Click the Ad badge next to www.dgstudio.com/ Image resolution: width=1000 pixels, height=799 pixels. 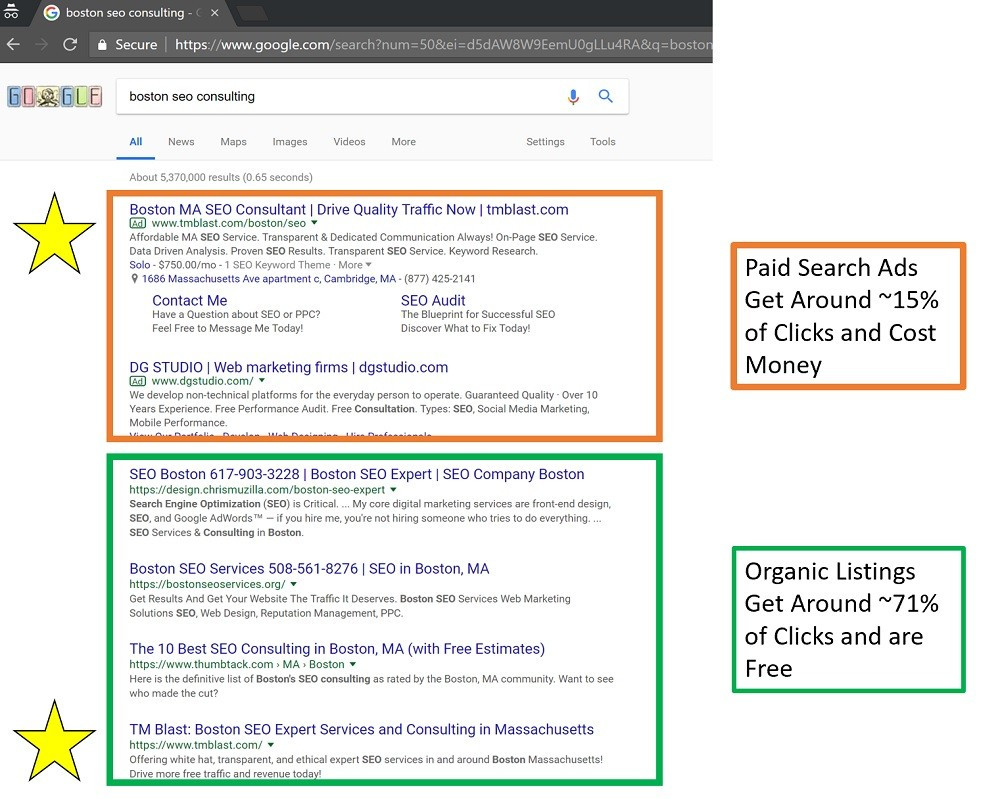[137, 381]
